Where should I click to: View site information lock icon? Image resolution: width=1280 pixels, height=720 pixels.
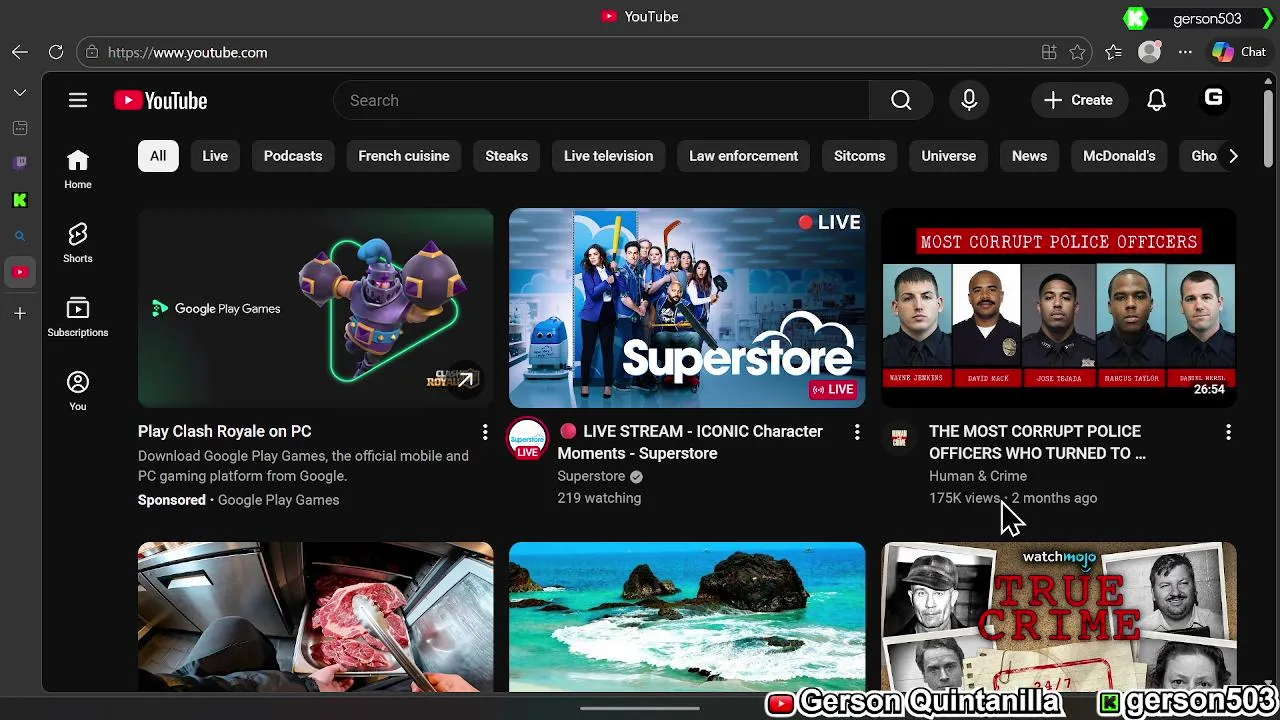[x=92, y=52]
